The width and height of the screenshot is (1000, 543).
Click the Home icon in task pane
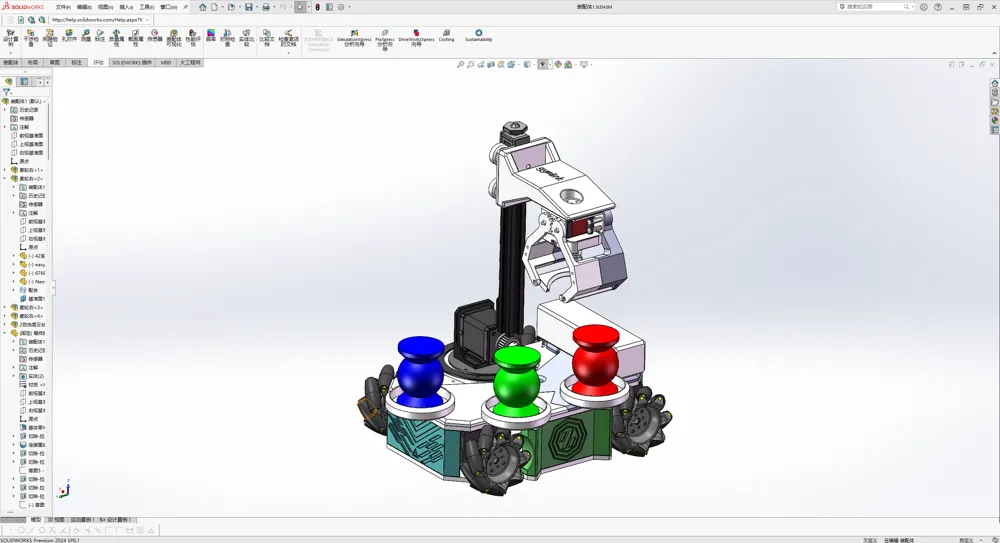[994, 83]
